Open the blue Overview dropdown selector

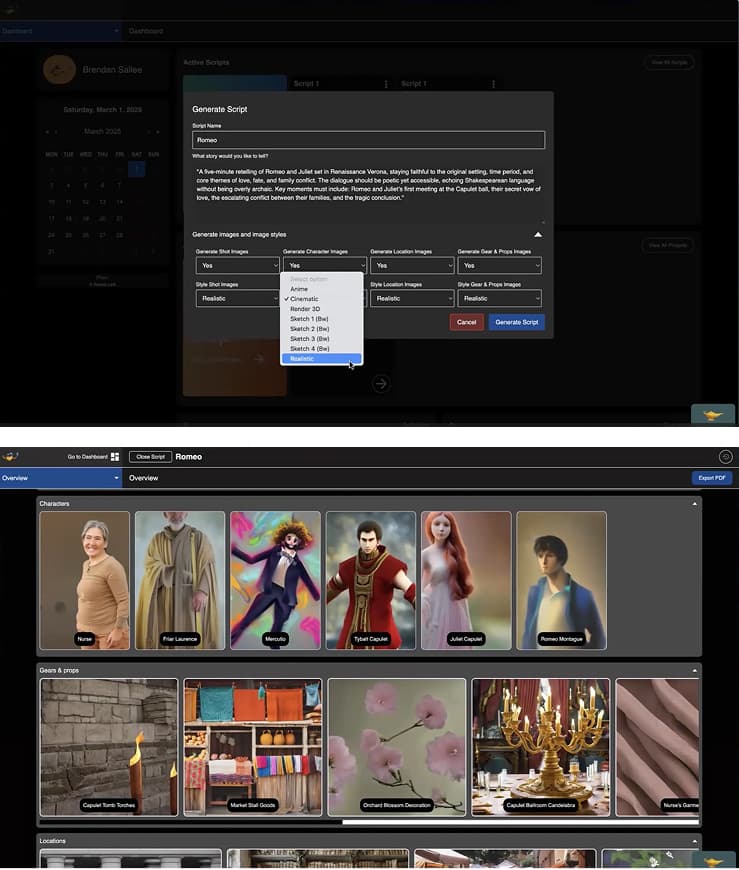pos(61,478)
